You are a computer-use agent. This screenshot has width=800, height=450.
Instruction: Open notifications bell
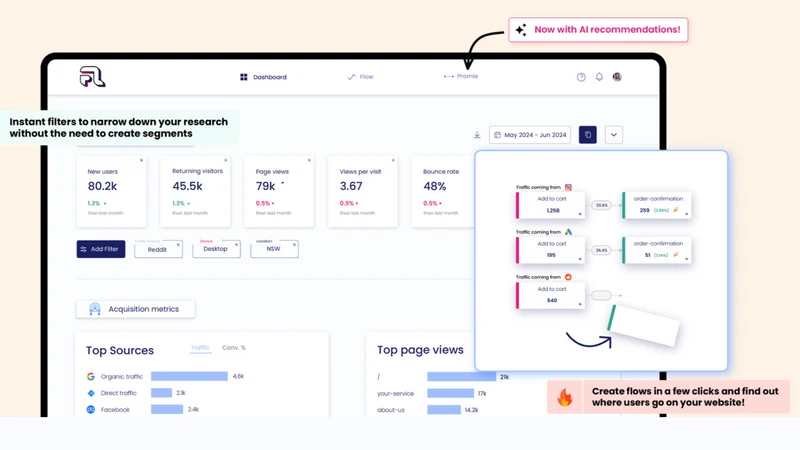[599, 77]
